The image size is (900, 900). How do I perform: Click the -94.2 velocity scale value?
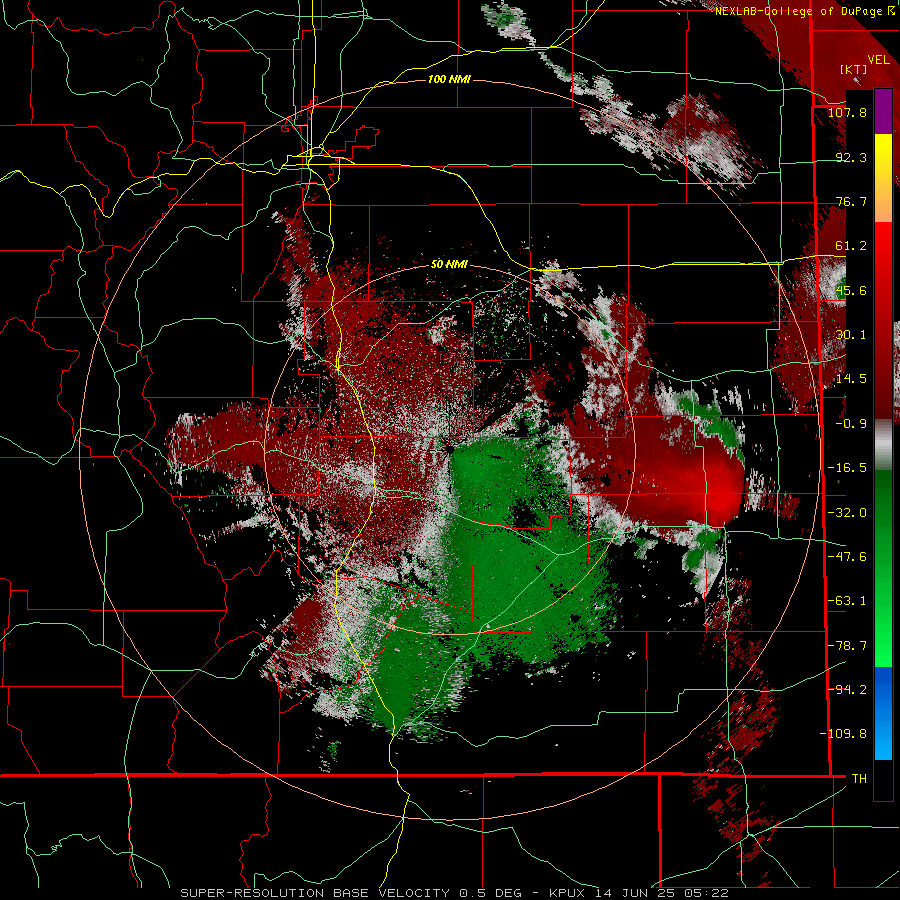(847, 689)
